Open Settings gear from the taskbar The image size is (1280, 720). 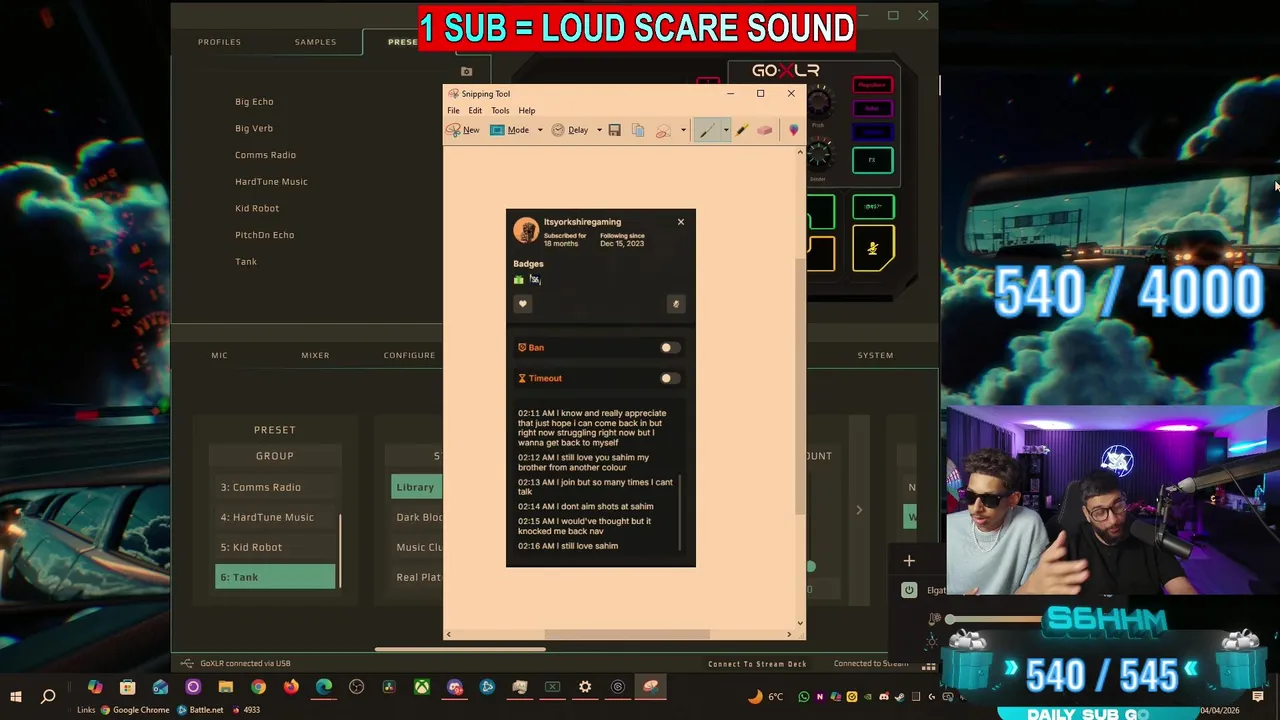pos(585,687)
